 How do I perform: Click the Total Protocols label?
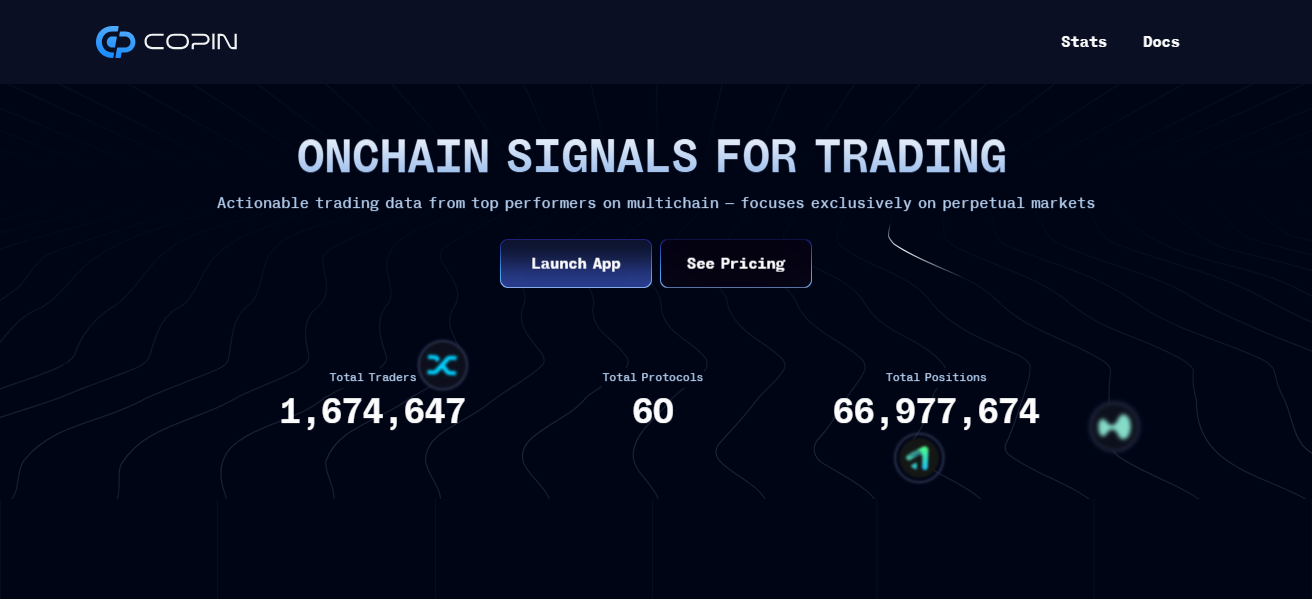click(652, 377)
